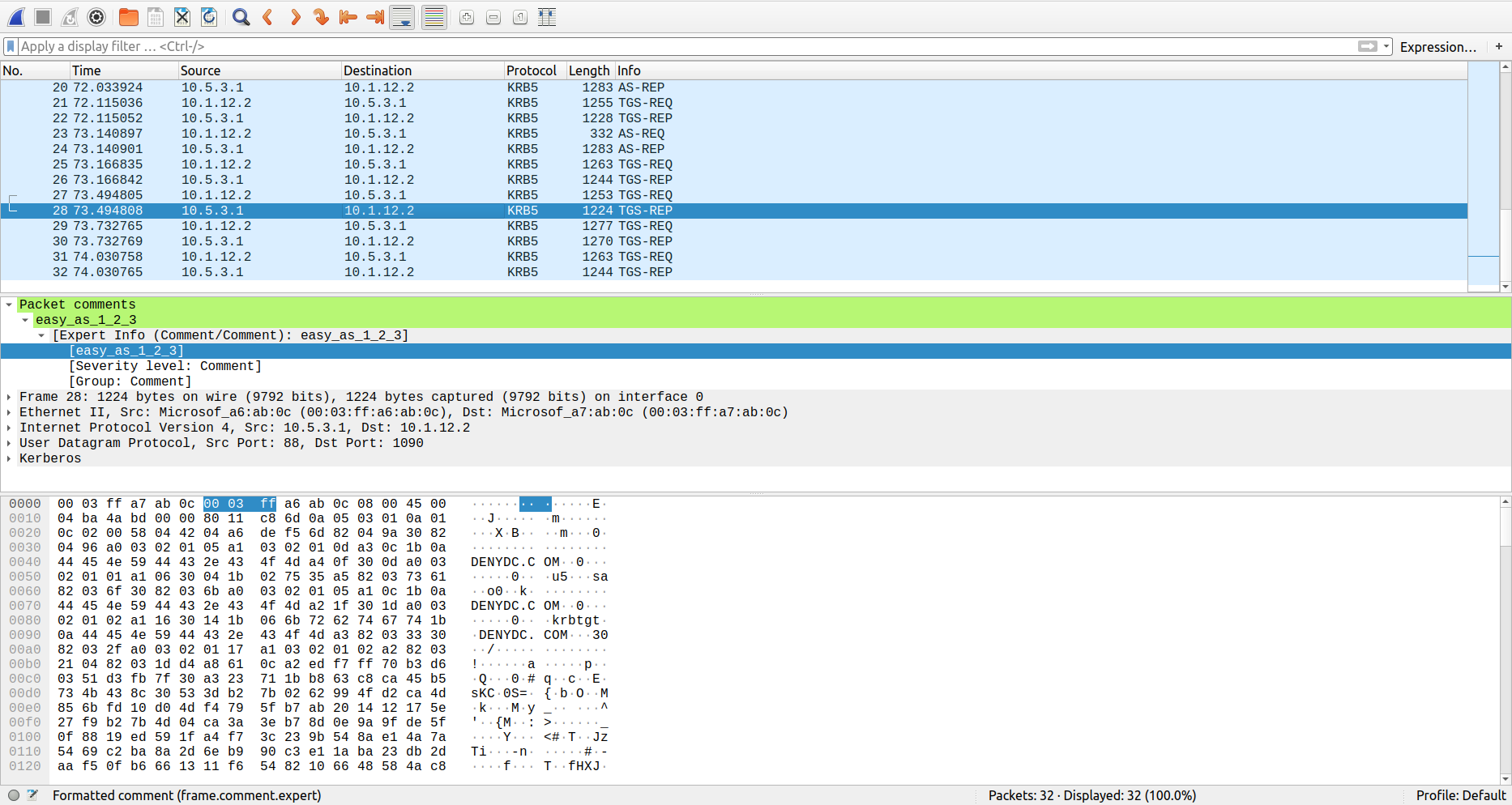Open recent display filter dropdown
1512x805 pixels.
coord(1386,46)
